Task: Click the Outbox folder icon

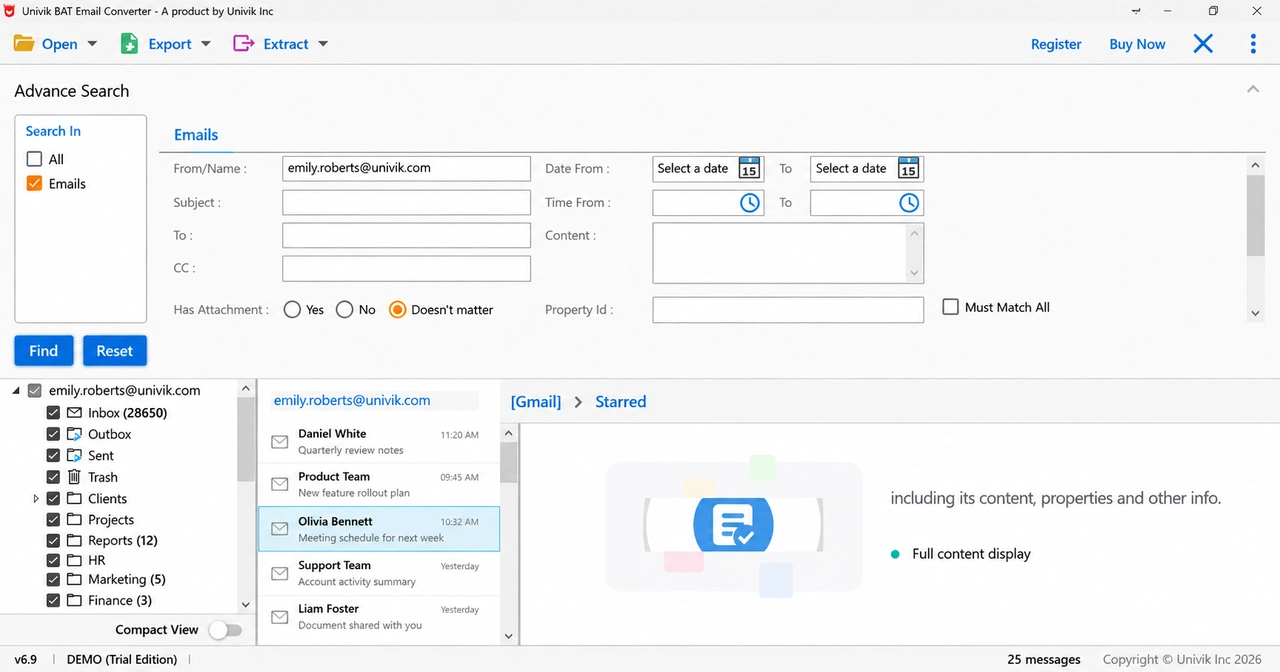Action: click(x=75, y=434)
